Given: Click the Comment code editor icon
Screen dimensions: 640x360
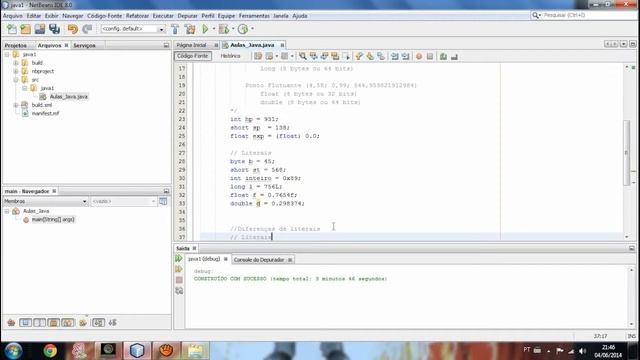Looking at the screenshot, I should point(443,56).
